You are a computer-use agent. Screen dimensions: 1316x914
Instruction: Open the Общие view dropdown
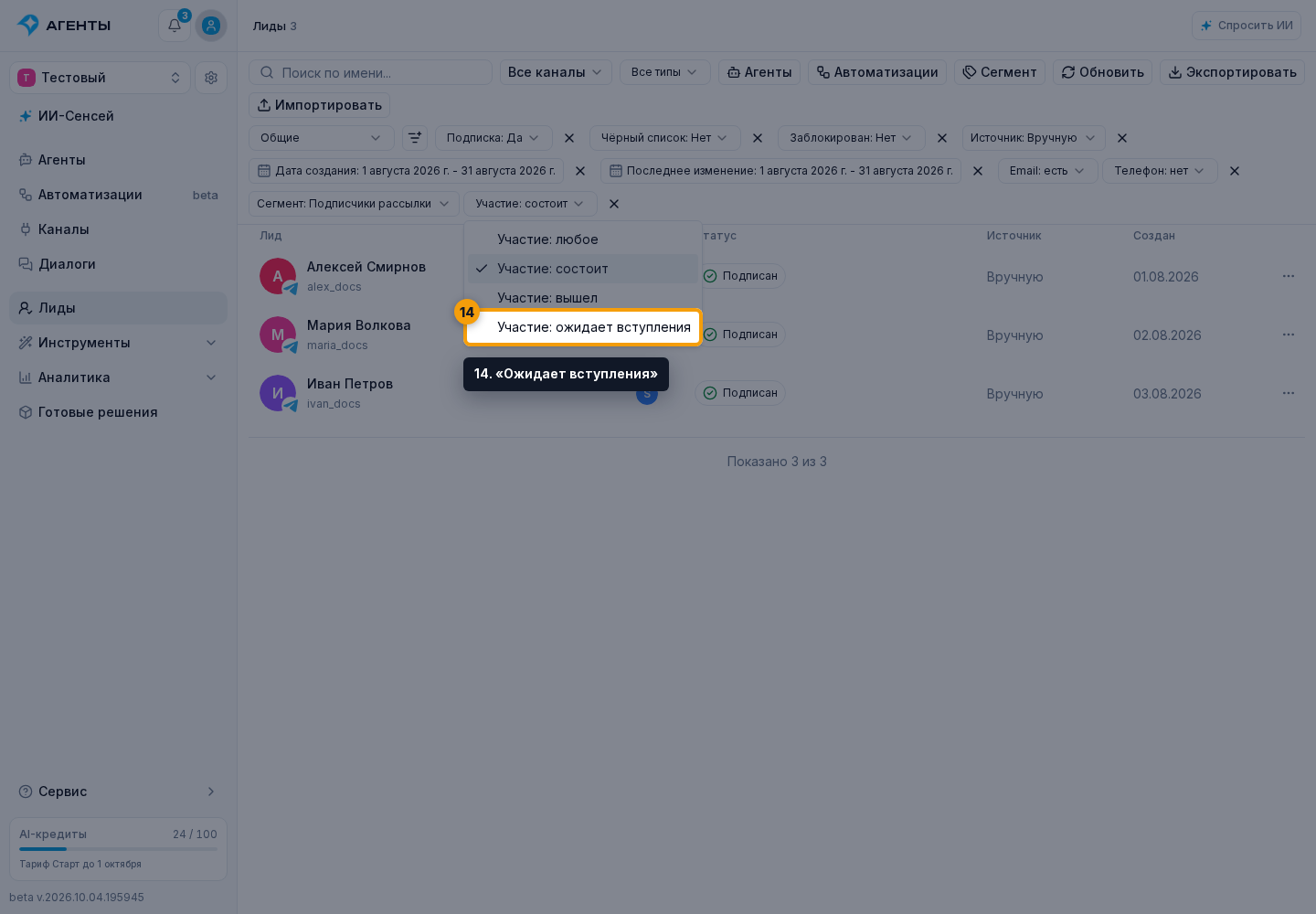coord(322,138)
